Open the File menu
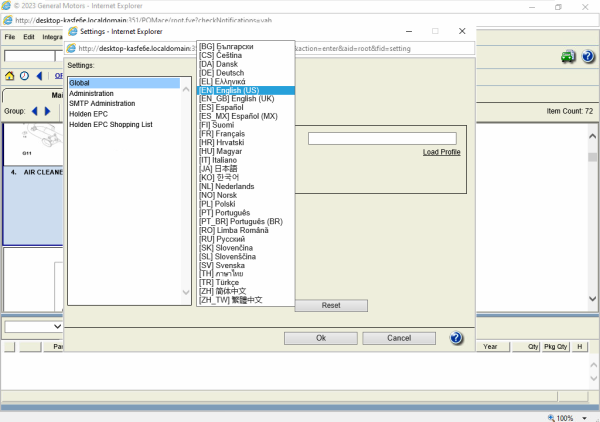The height and width of the screenshot is (422, 600). (x=10, y=37)
